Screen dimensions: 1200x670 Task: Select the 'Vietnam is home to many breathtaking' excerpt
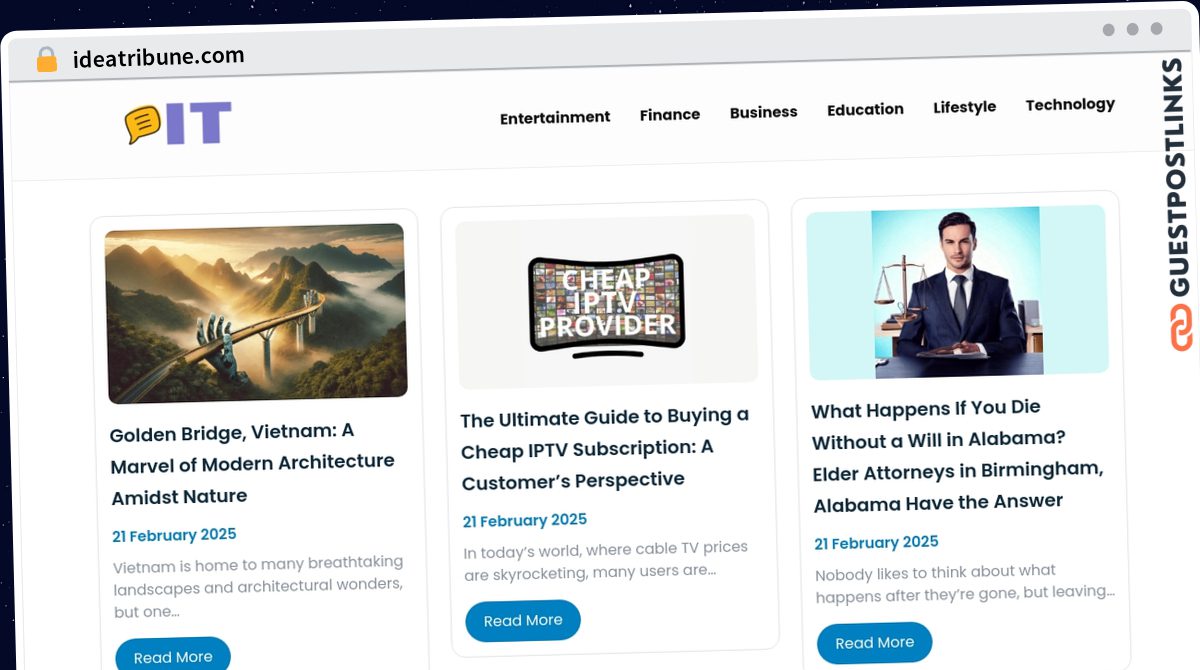click(259, 586)
